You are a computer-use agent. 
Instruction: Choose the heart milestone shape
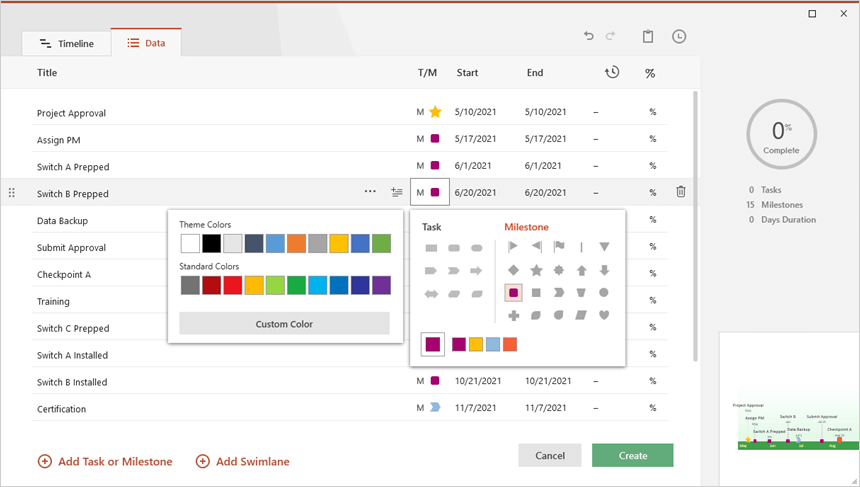pyautogui.click(x=604, y=316)
